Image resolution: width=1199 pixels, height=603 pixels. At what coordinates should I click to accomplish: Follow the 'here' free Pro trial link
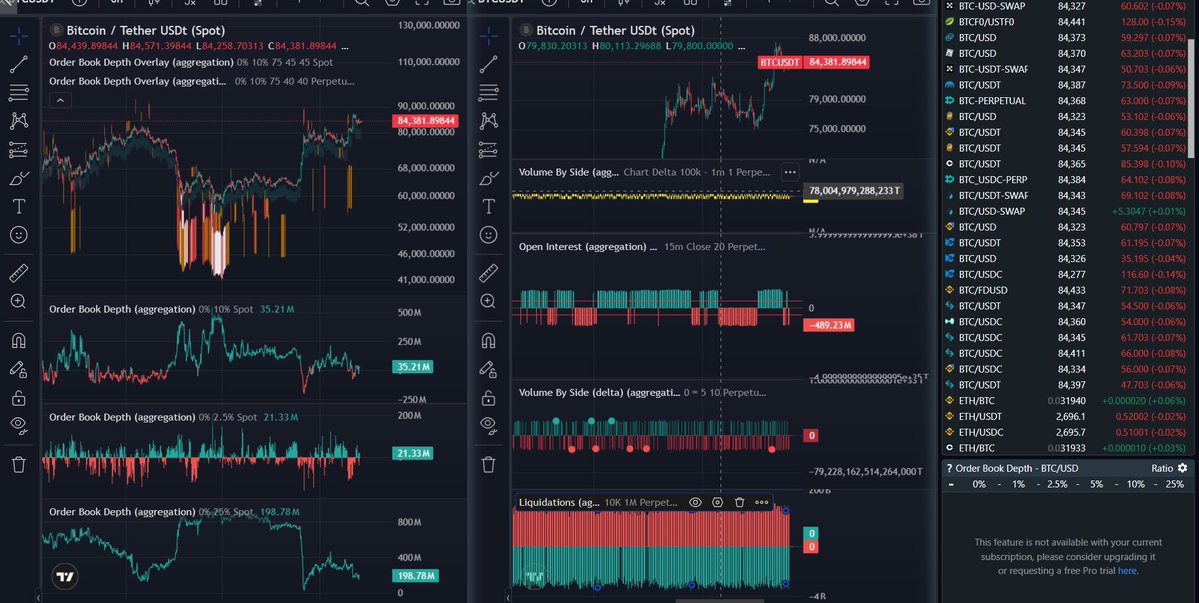(1127, 571)
